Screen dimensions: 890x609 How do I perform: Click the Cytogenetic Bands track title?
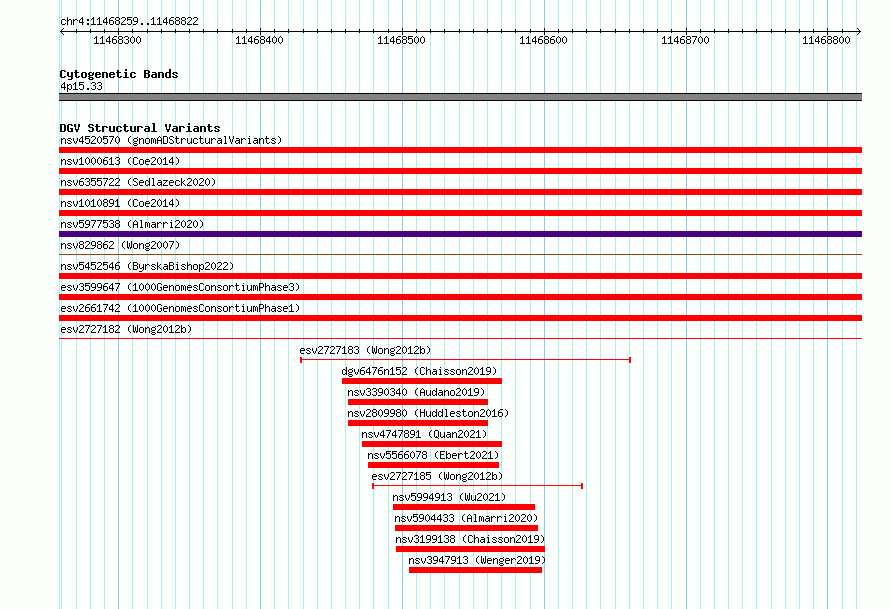[119, 74]
